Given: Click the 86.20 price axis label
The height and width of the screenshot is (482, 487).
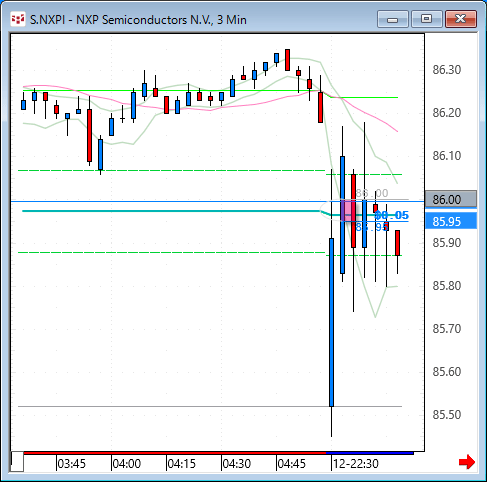Looking at the screenshot, I should (x=447, y=113).
